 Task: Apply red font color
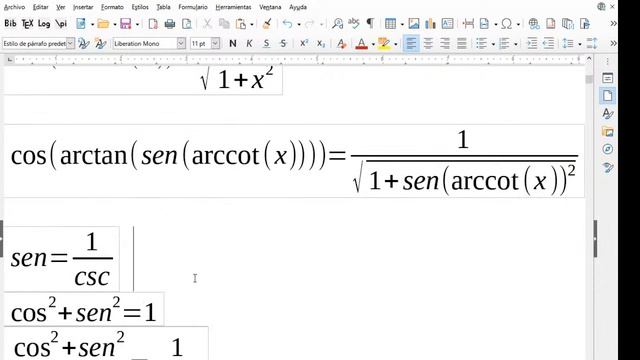pyautogui.click(x=362, y=43)
